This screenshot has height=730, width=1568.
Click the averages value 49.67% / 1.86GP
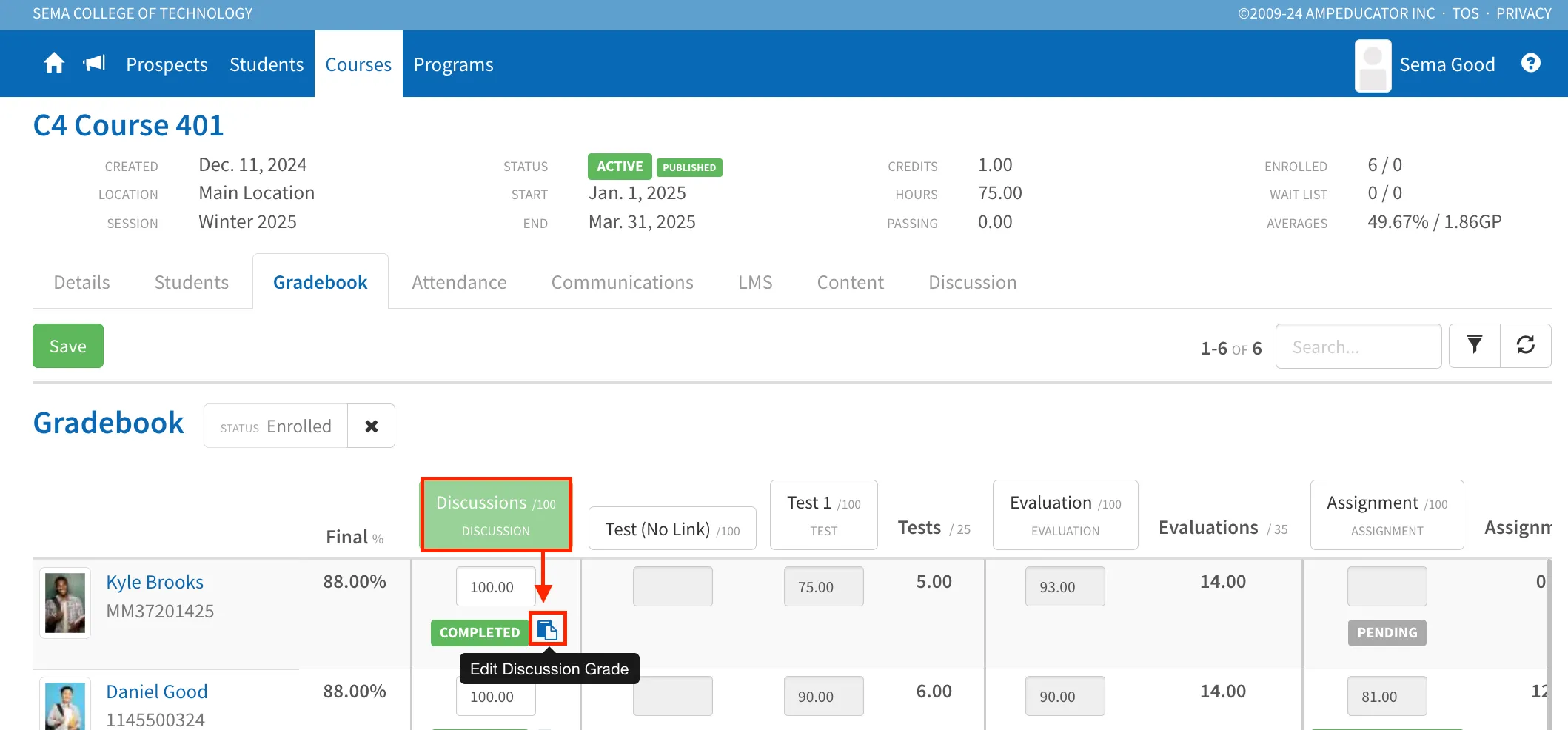(1434, 221)
